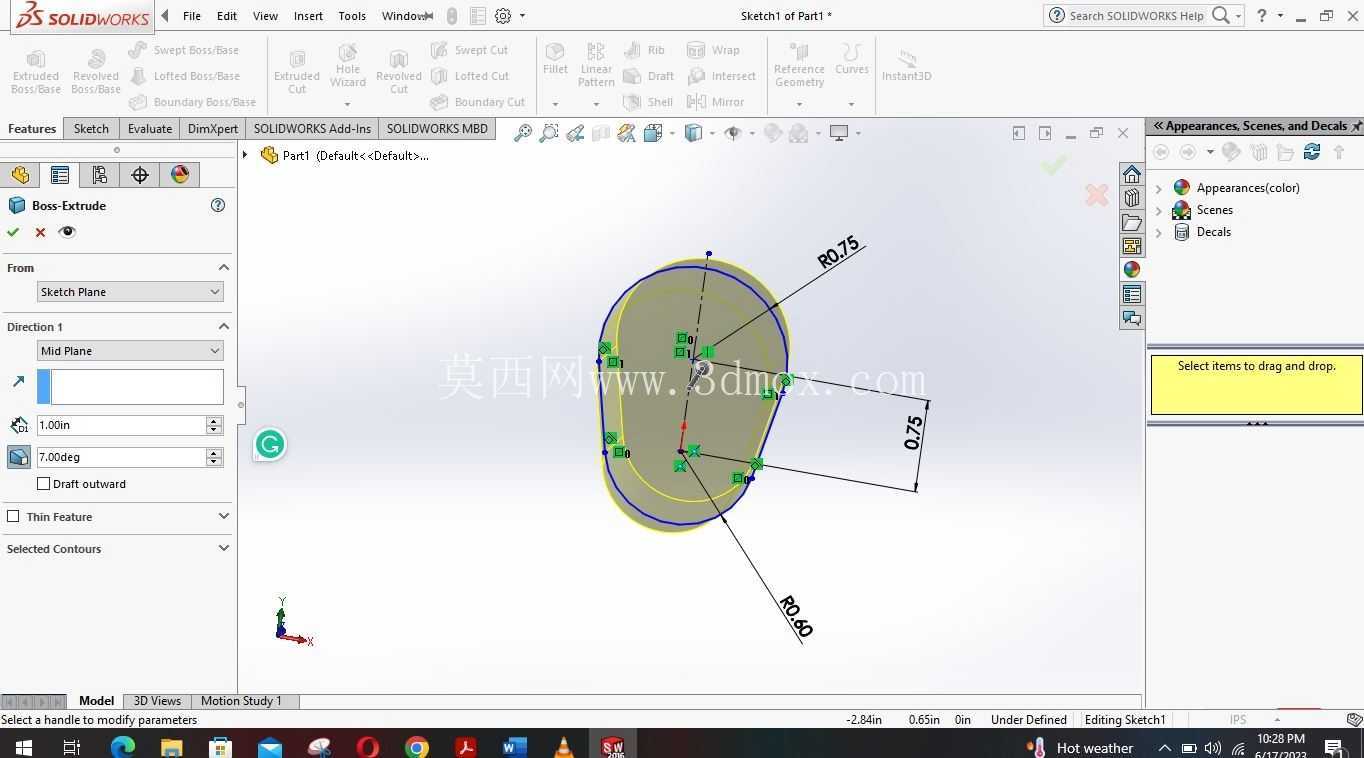This screenshot has height=758, width=1364.
Task: Open the DimXpertManager crosshair tab icon
Action: 140,175
